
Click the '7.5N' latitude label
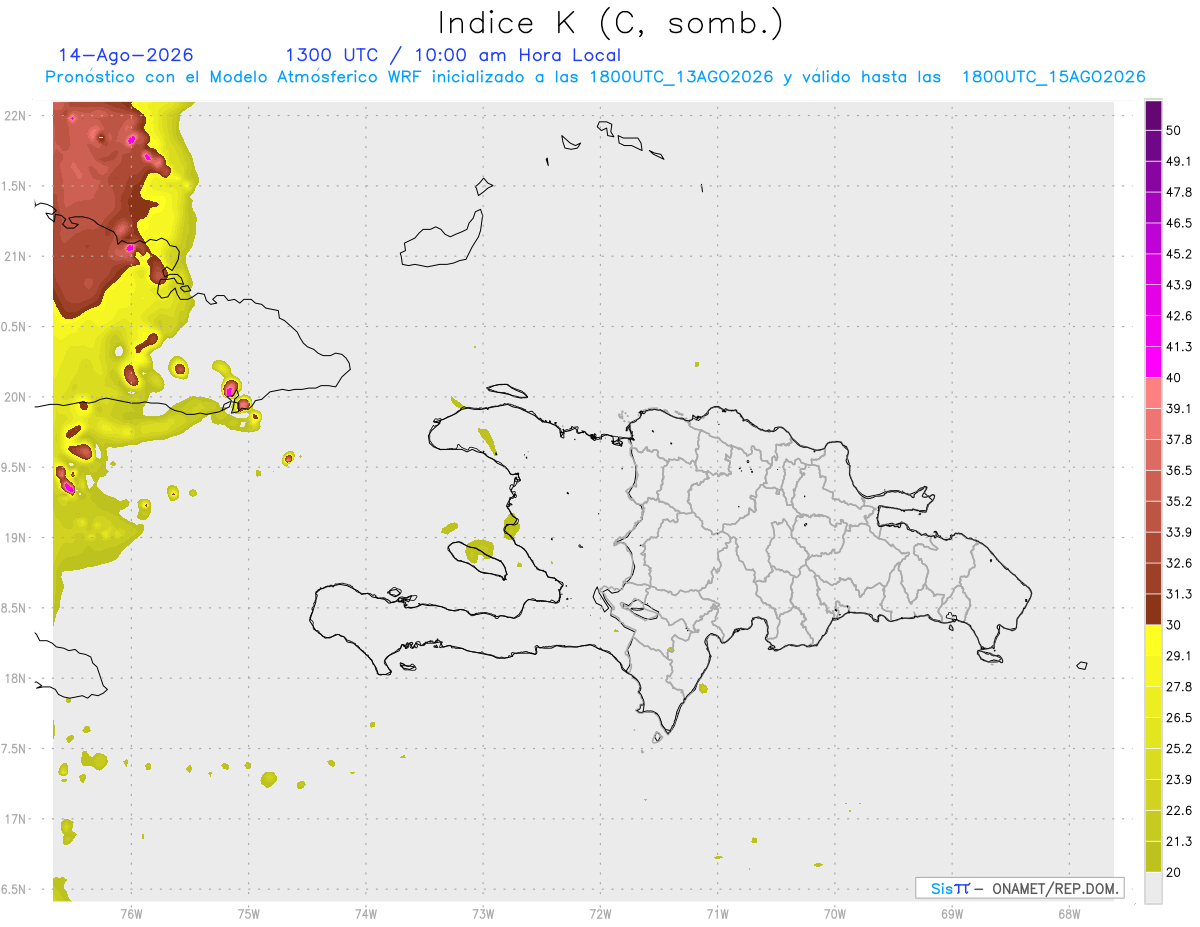[x=15, y=749]
